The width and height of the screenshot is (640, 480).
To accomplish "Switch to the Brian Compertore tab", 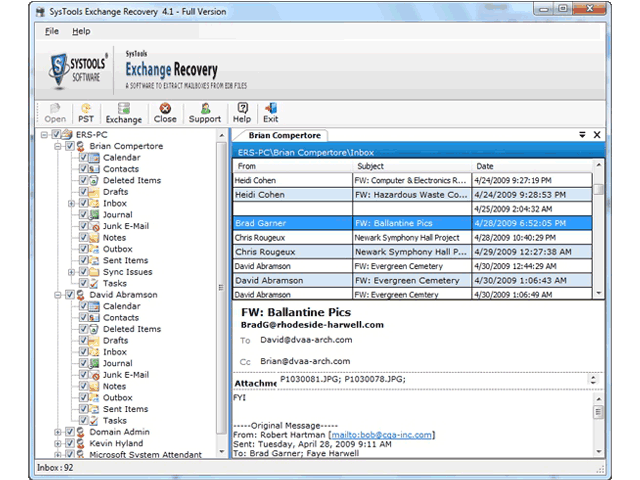I will pyautogui.click(x=284, y=135).
